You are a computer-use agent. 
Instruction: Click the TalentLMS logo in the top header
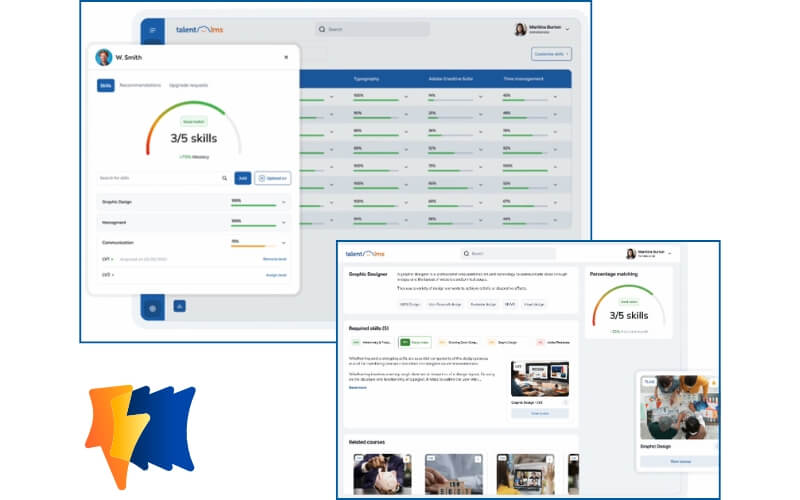point(200,30)
